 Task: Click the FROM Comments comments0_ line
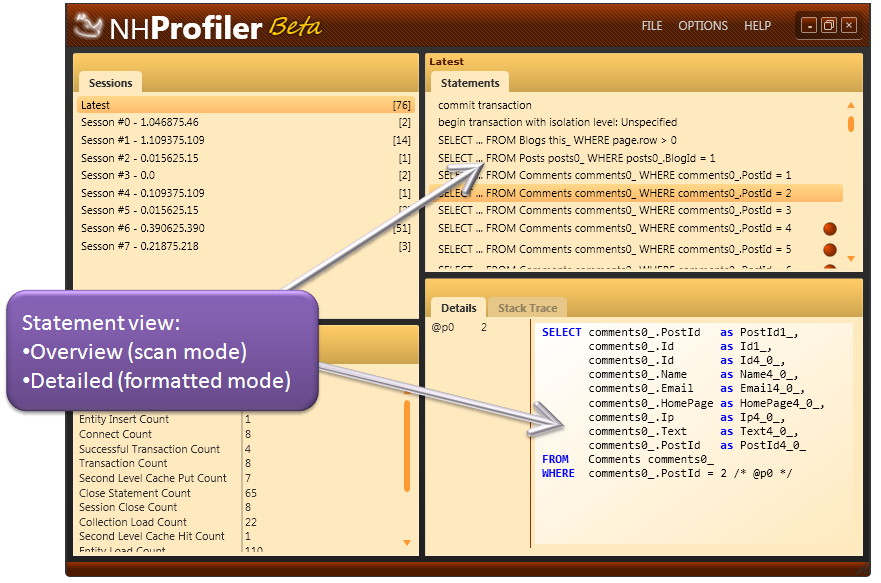pos(628,459)
